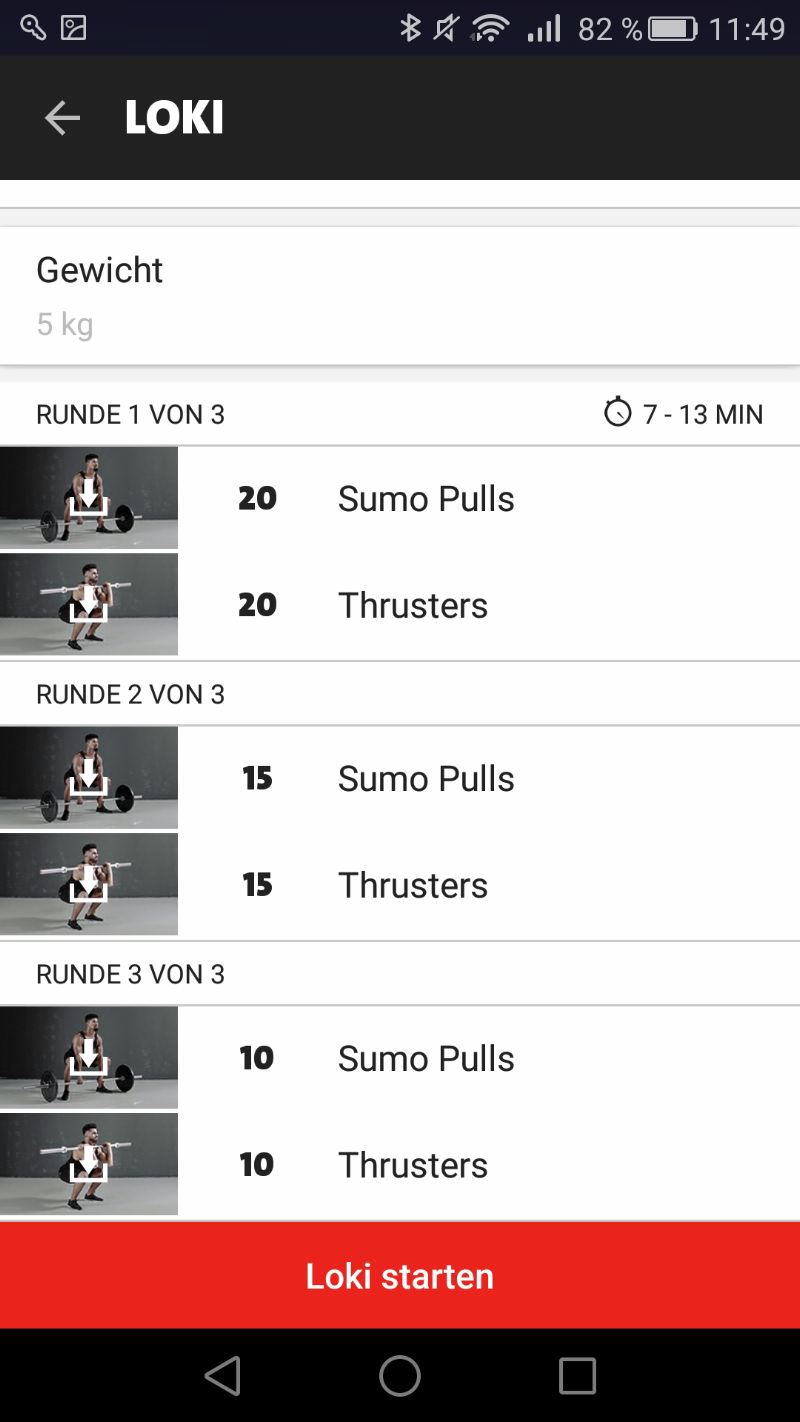Tap the download arrow on first Sumo Pulls thumbnail
The height and width of the screenshot is (1422, 800).
click(x=89, y=497)
